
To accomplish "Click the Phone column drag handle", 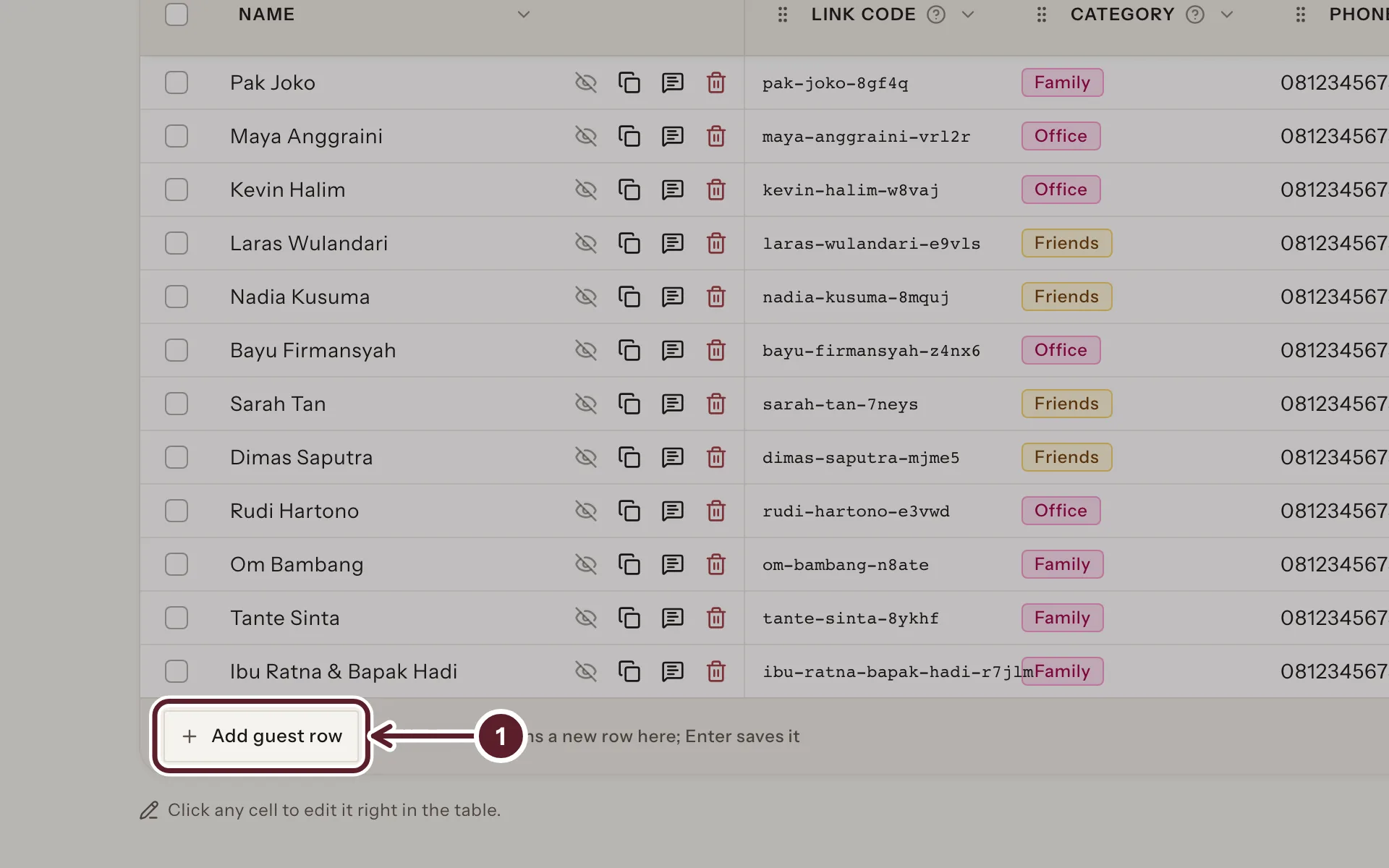I will click(1300, 14).
